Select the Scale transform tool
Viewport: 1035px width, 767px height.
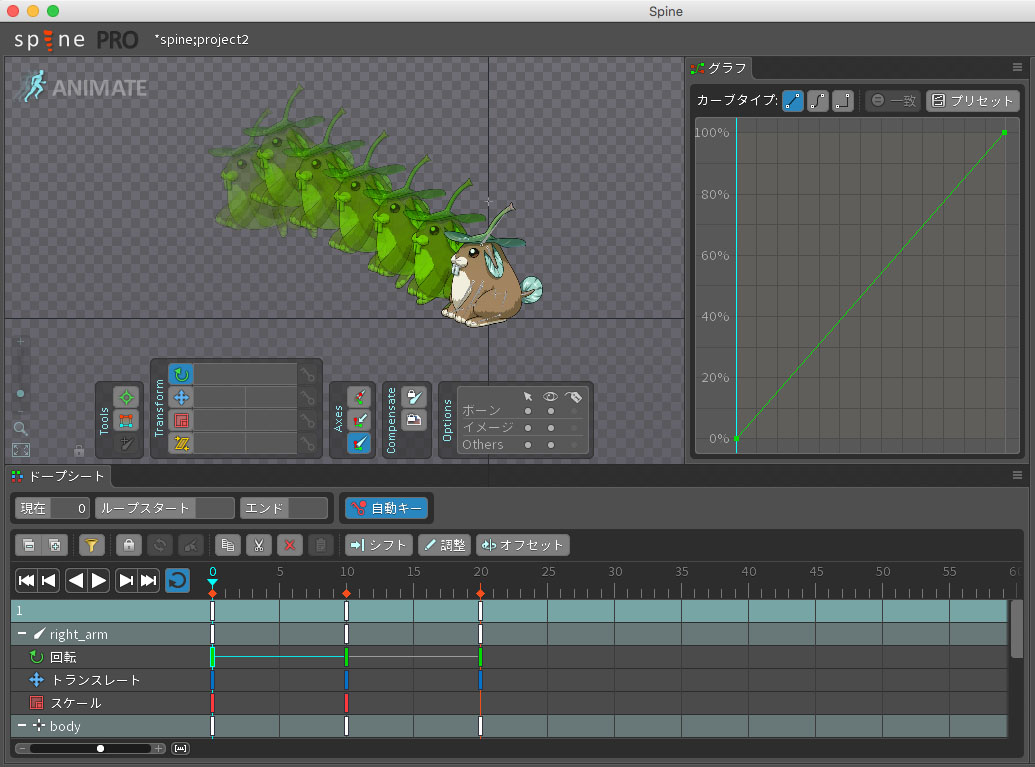click(181, 420)
